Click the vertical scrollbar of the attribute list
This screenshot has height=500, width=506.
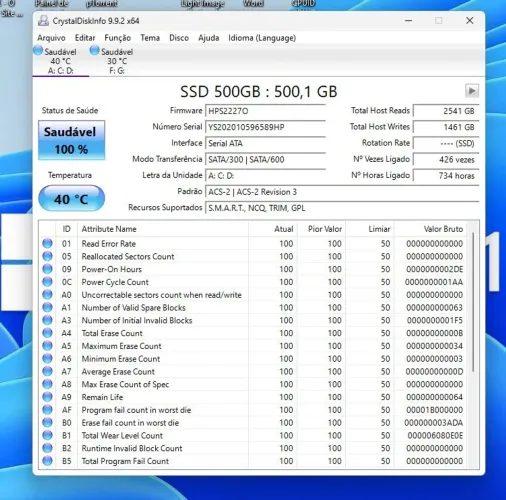point(473,302)
